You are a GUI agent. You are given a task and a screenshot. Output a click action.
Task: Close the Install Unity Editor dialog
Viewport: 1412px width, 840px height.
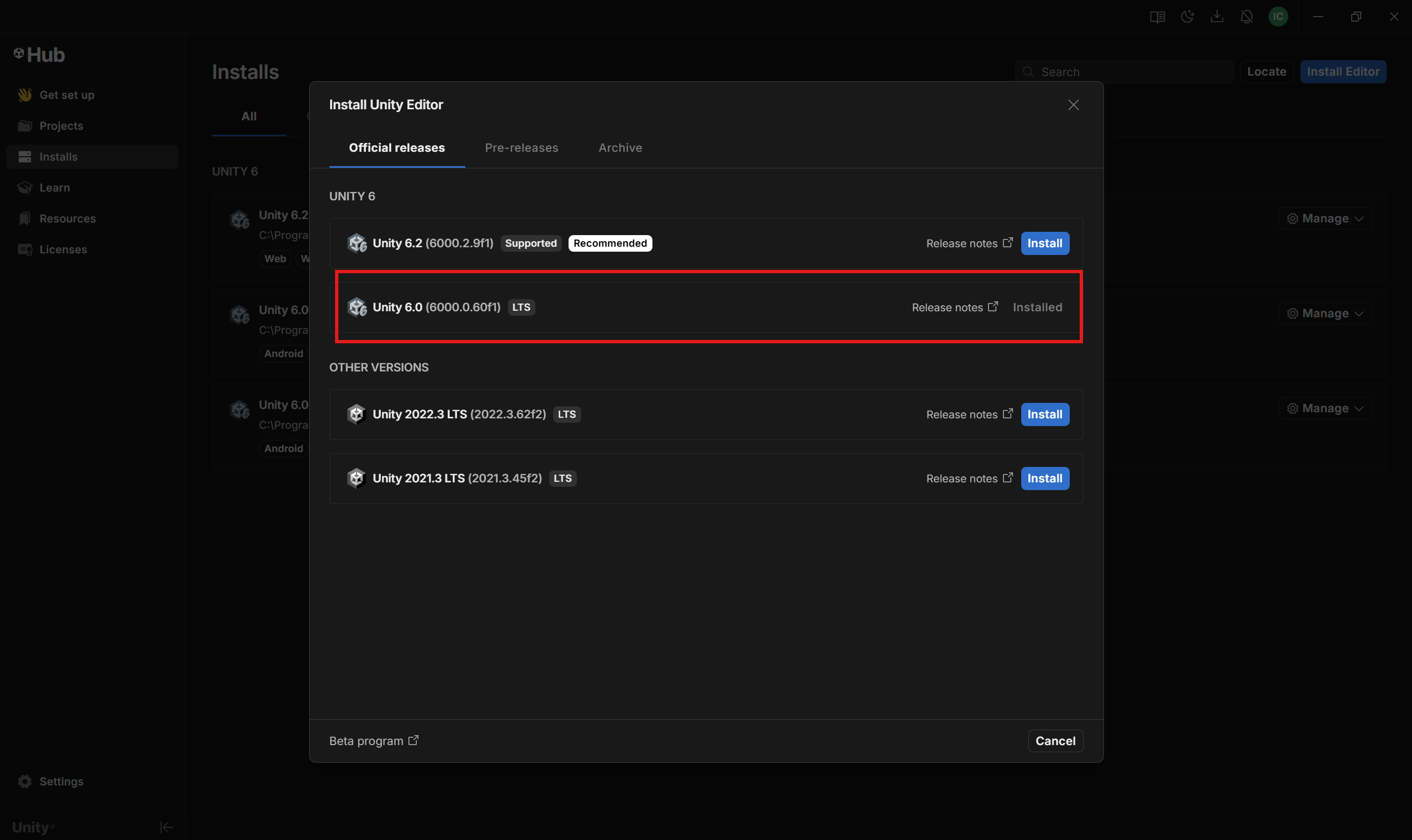tap(1073, 105)
